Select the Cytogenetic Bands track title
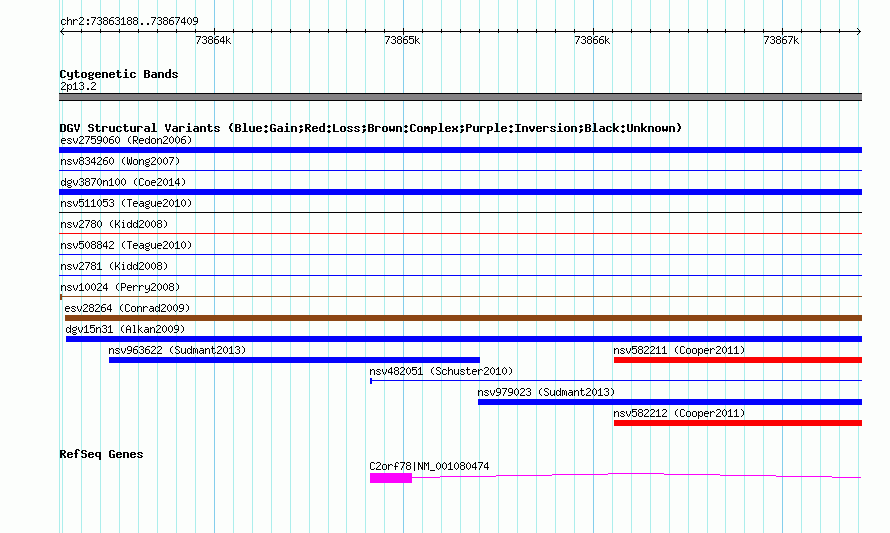Image resolution: width=890 pixels, height=533 pixels. click(119, 74)
